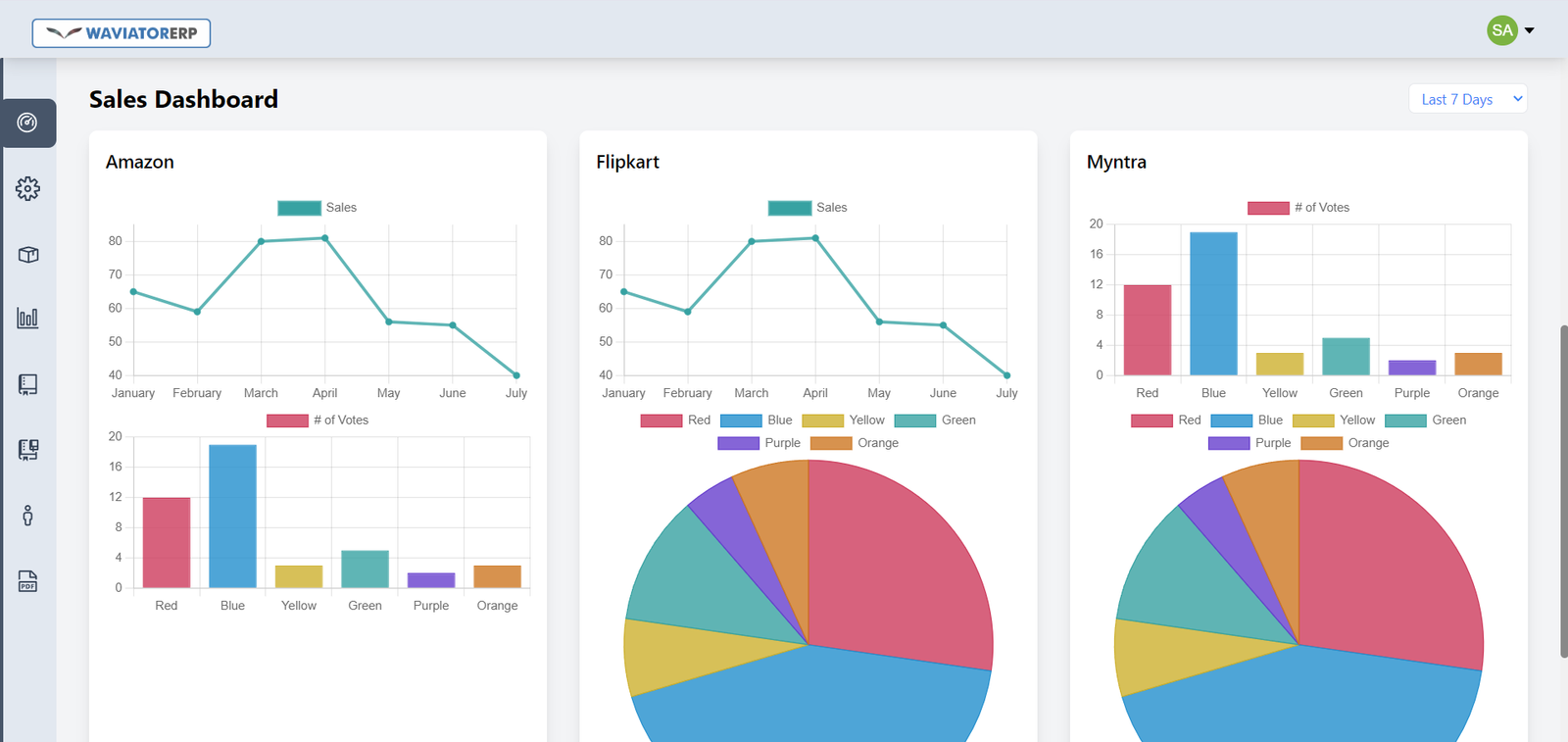Toggle the Sales legend in Amazon line chart
The width and height of the screenshot is (1568, 742).
click(317, 208)
